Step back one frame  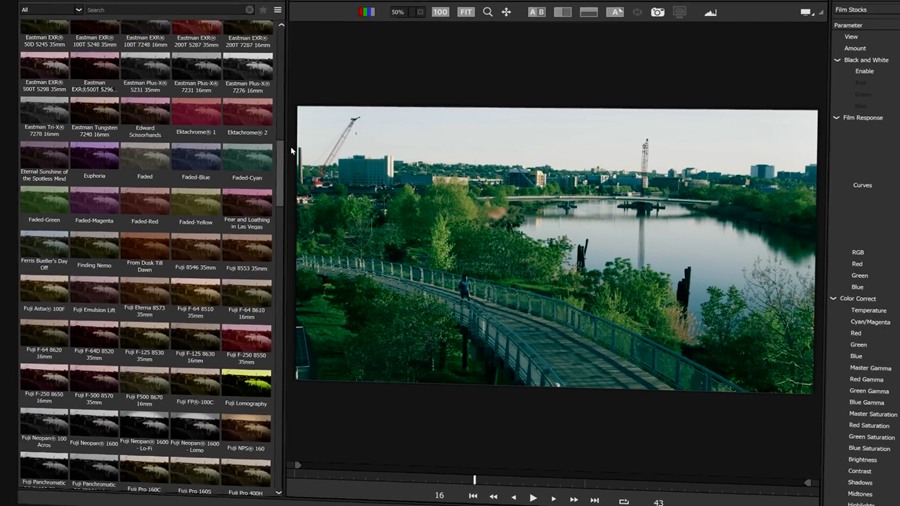514,497
